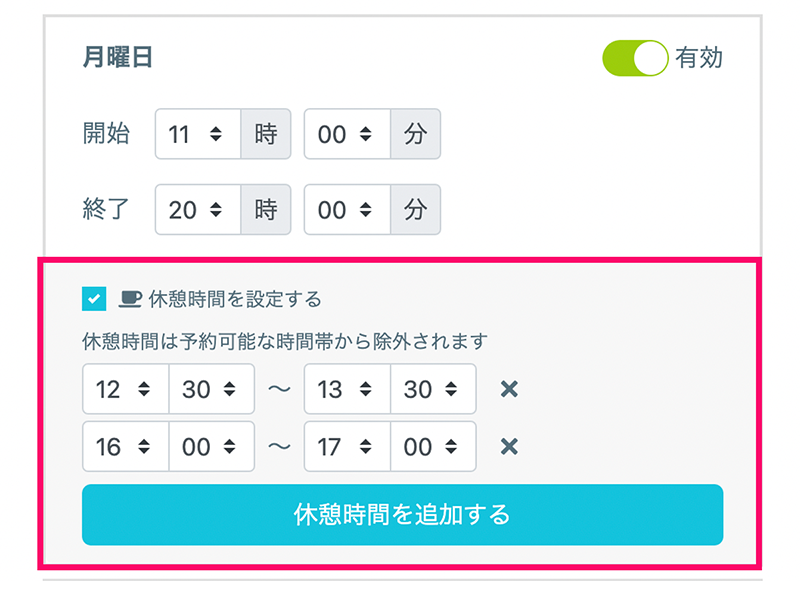Click the 休憩時間を設定する label text

[x=235, y=298]
